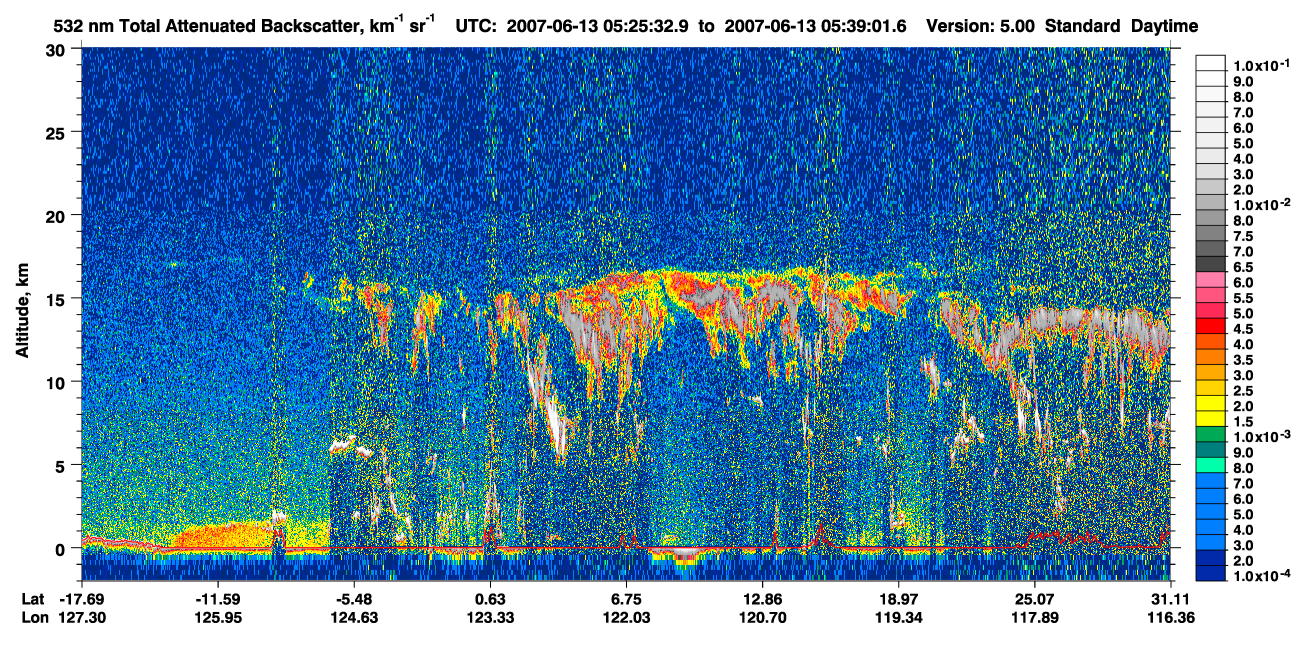Click colorbar label '4.5'
This screenshot has width=1300, height=667.
(x=1245, y=330)
